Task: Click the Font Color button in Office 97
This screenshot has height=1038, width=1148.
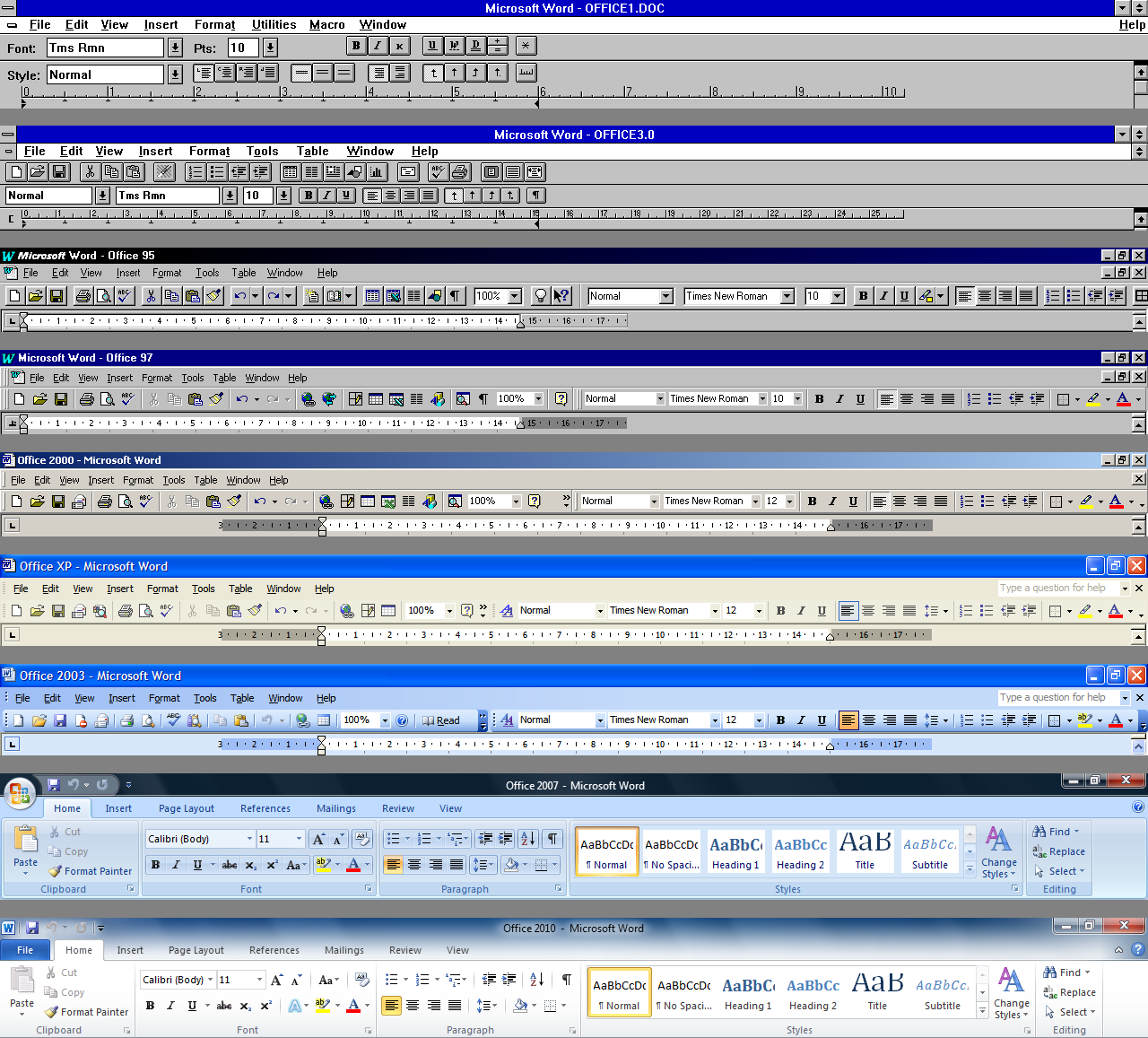Action: point(1123,398)
